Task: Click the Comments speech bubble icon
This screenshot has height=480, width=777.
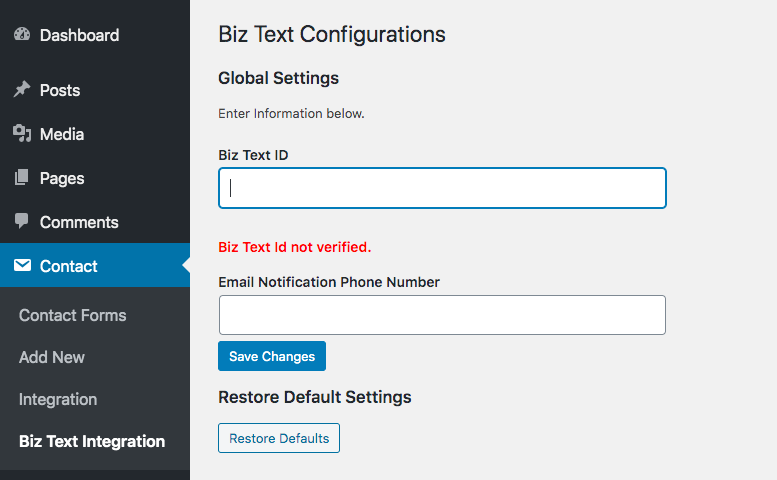Action: point(22,221)
